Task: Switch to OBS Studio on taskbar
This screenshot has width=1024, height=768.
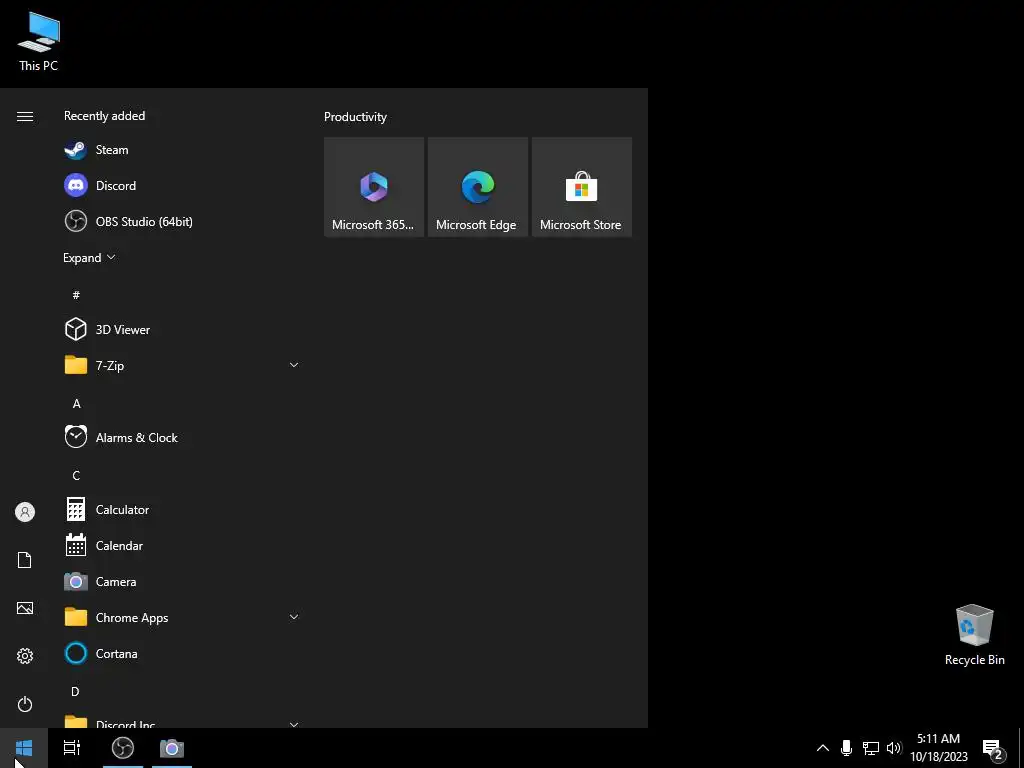Action: click(123, 748)
